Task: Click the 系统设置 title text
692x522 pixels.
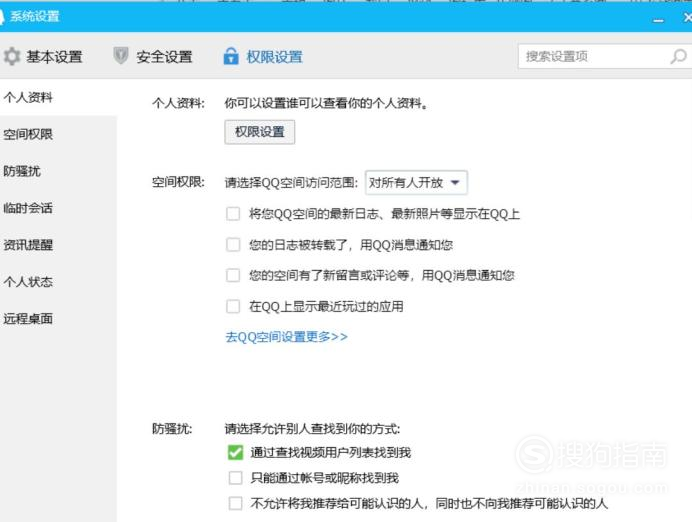Action: coord(35,17)
